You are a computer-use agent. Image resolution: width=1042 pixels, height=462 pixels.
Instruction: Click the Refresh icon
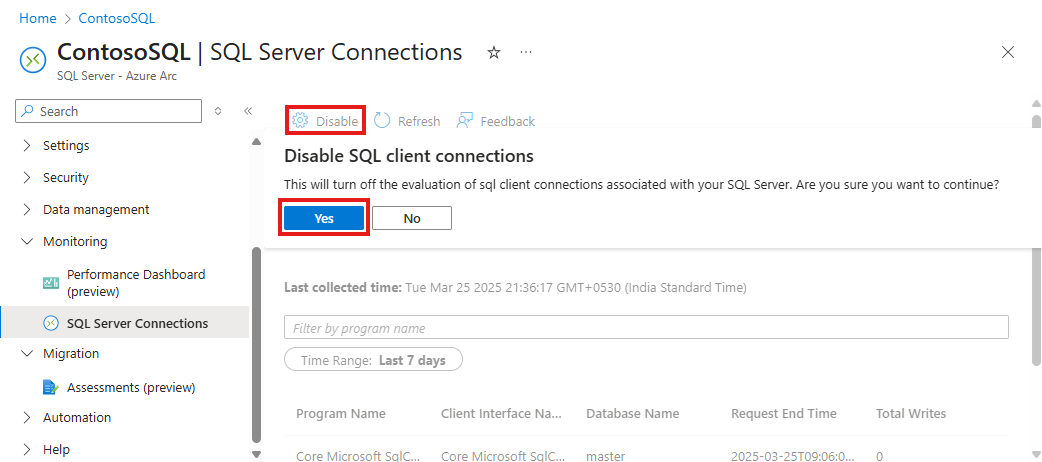[383, 121]
